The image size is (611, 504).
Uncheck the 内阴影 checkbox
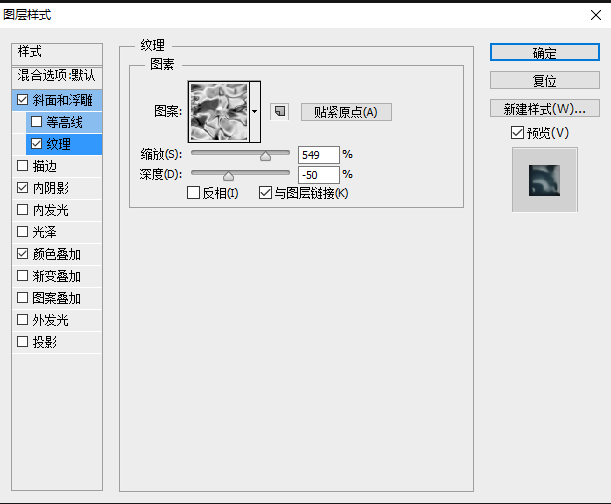(23, 188)
